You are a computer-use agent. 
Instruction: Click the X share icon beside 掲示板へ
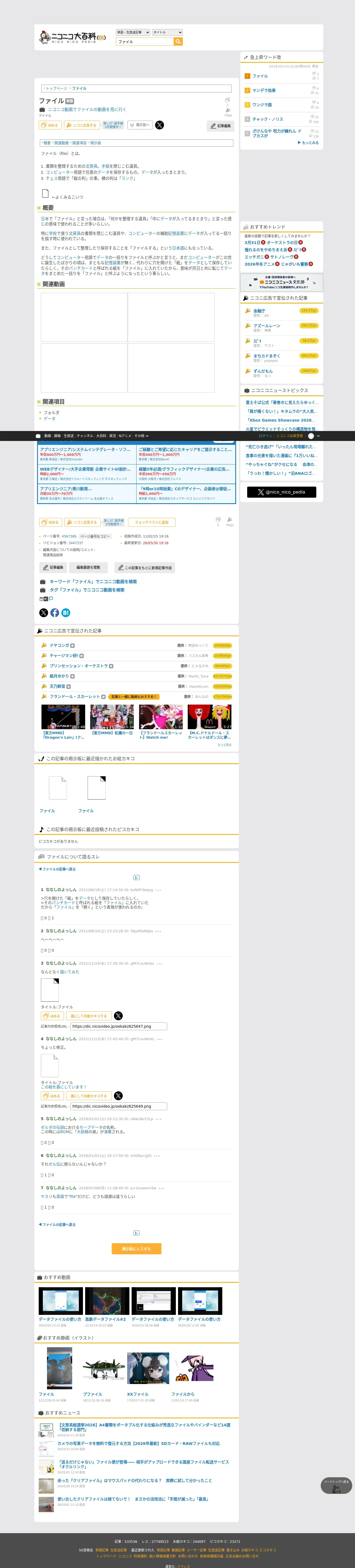159,125
